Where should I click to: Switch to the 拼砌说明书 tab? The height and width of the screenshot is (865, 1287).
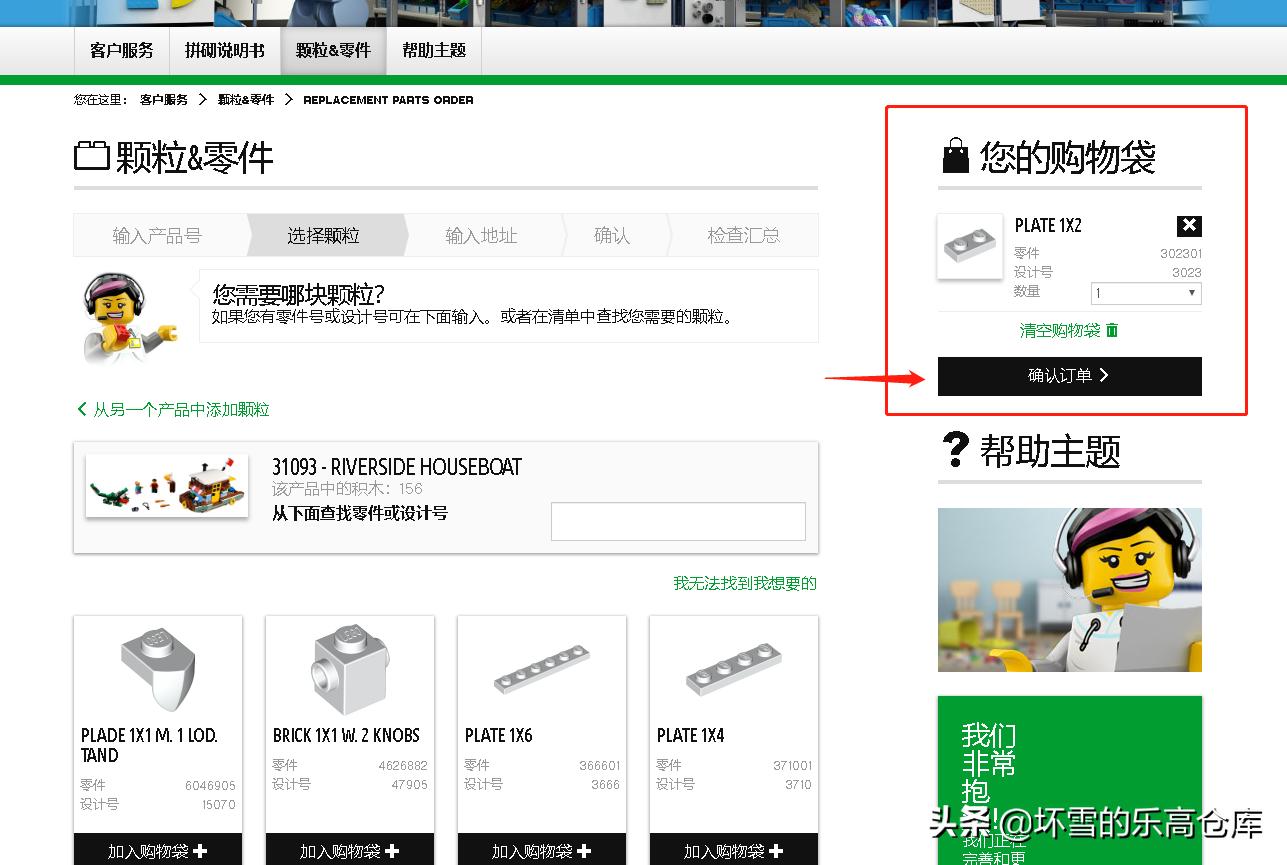(x=224, y=49)
